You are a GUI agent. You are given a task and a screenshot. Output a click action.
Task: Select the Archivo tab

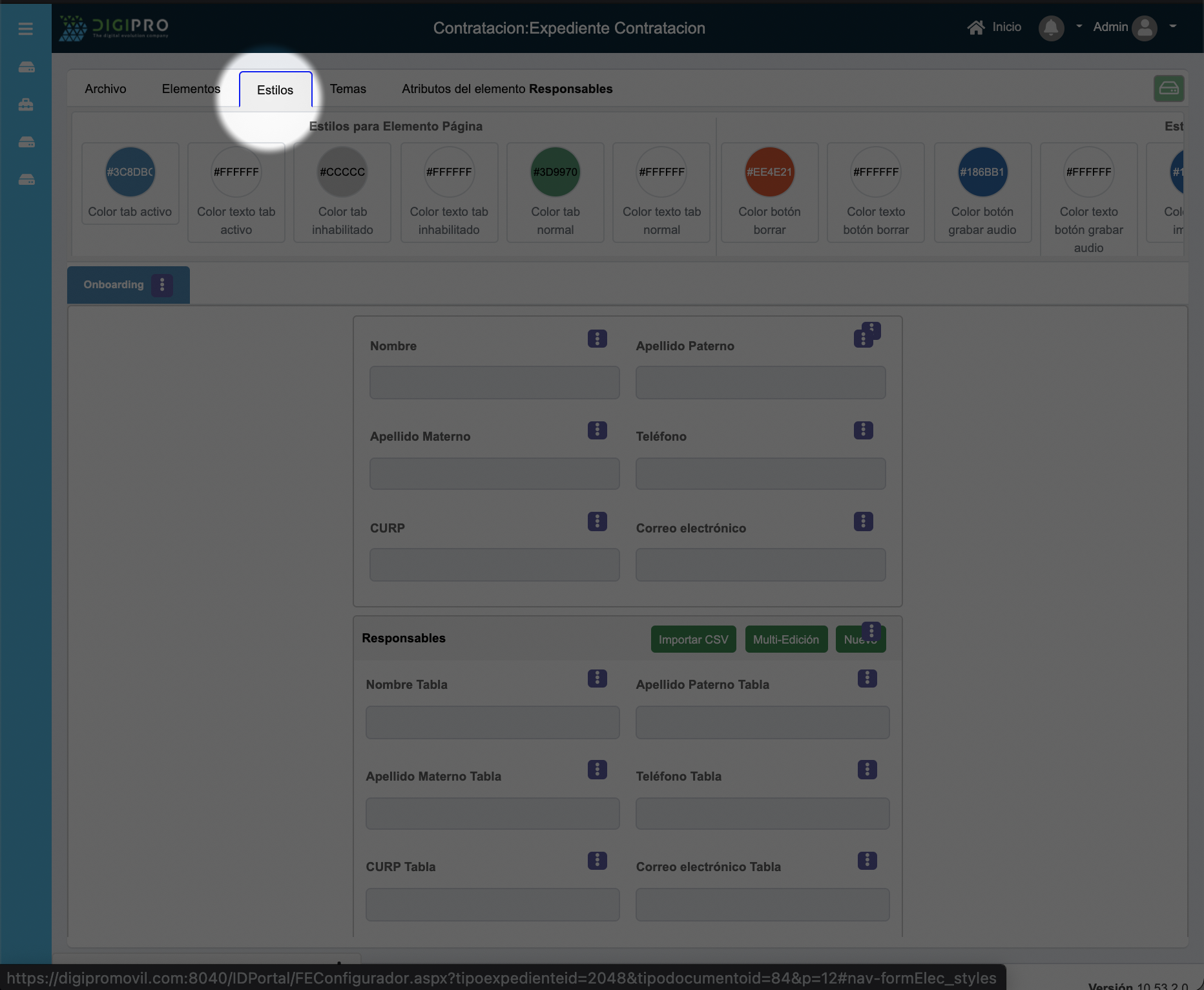coord(105,89)
